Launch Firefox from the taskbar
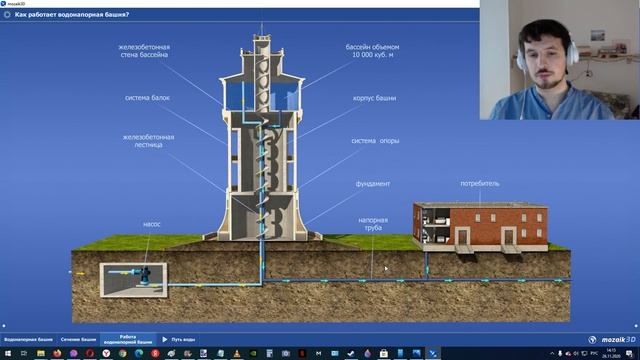 click(57, 353)
